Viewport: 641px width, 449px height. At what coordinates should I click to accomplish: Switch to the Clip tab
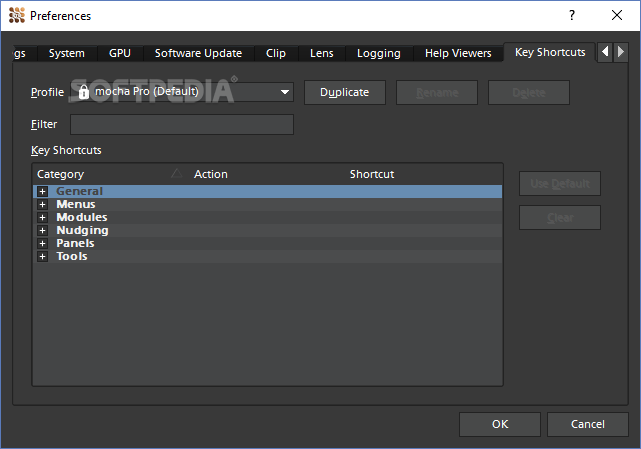point(276,53)
